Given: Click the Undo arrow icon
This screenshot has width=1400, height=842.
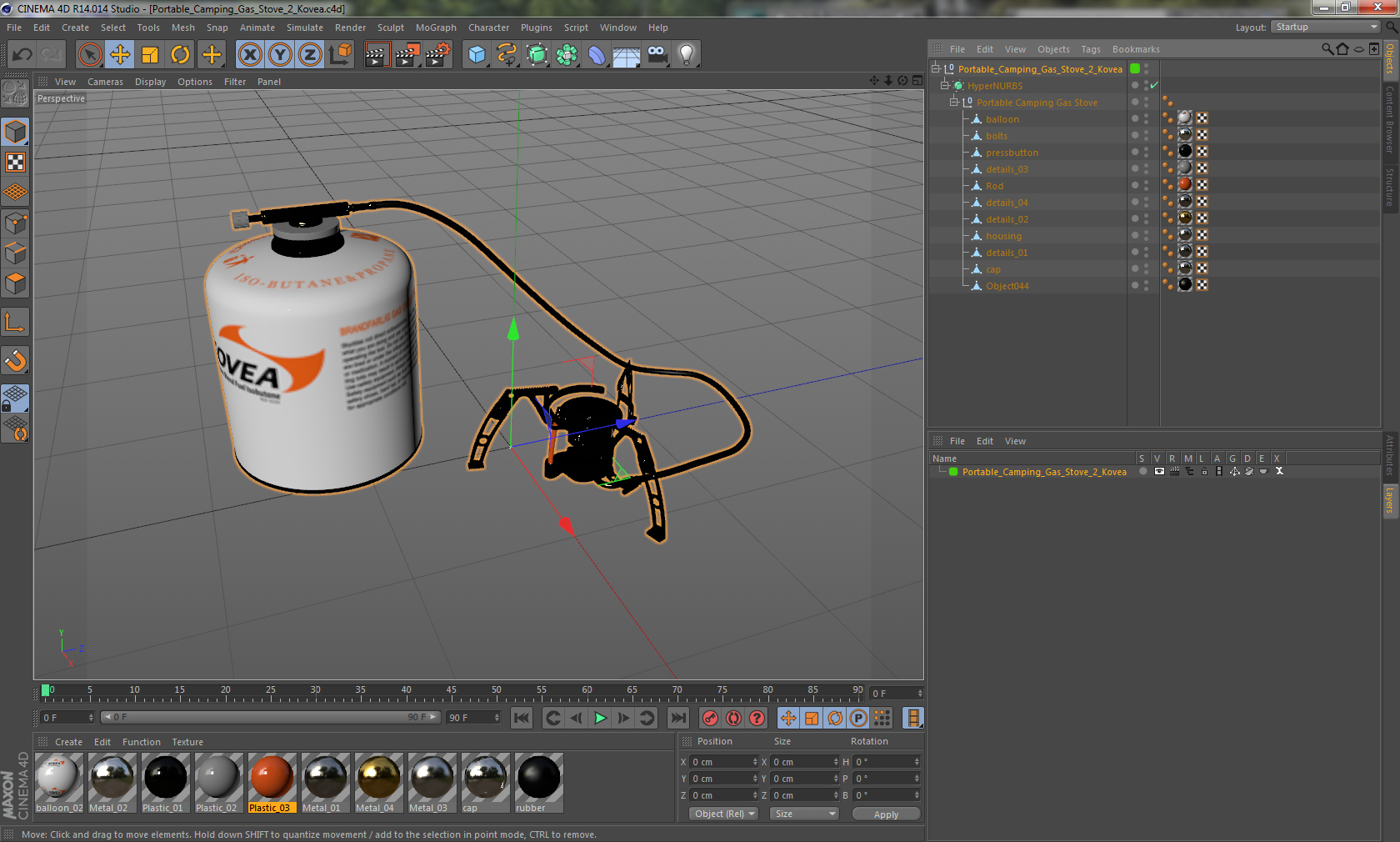Looking at the screenshot, I should (22, 55).
